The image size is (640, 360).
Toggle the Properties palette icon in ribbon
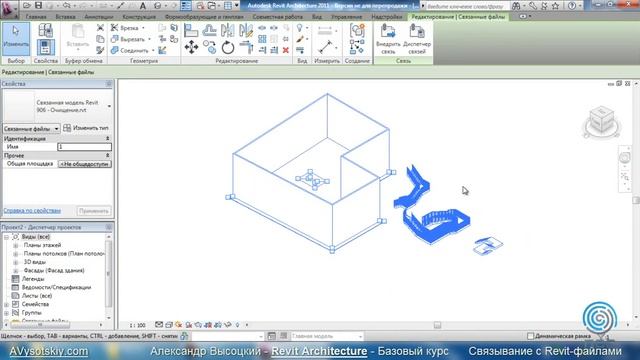[x=45, y=47]
